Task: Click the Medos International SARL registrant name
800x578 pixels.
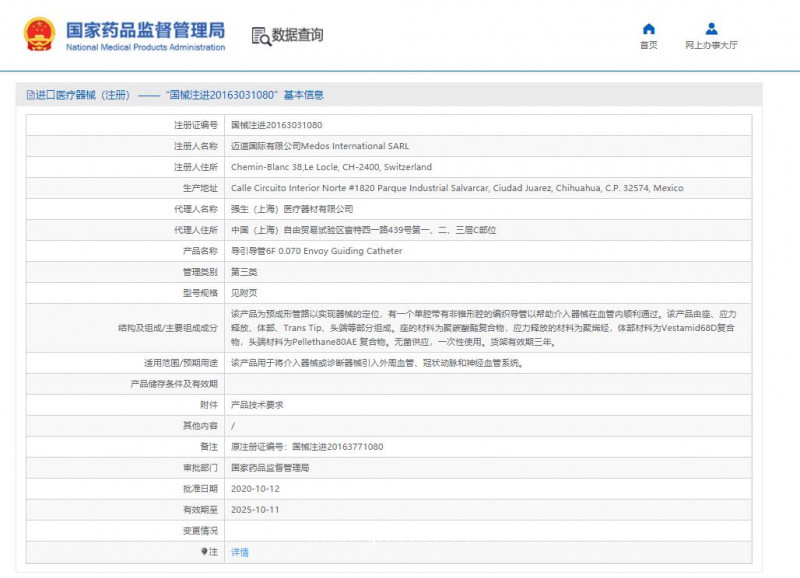Action: 320,146
